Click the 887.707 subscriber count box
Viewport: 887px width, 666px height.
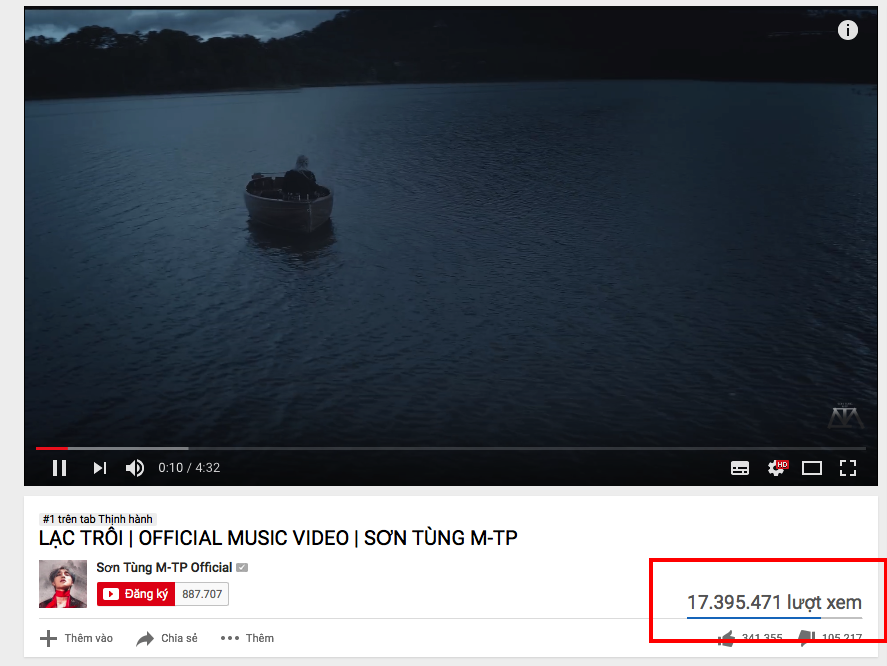pyautogui.click(x=202, y=594)
